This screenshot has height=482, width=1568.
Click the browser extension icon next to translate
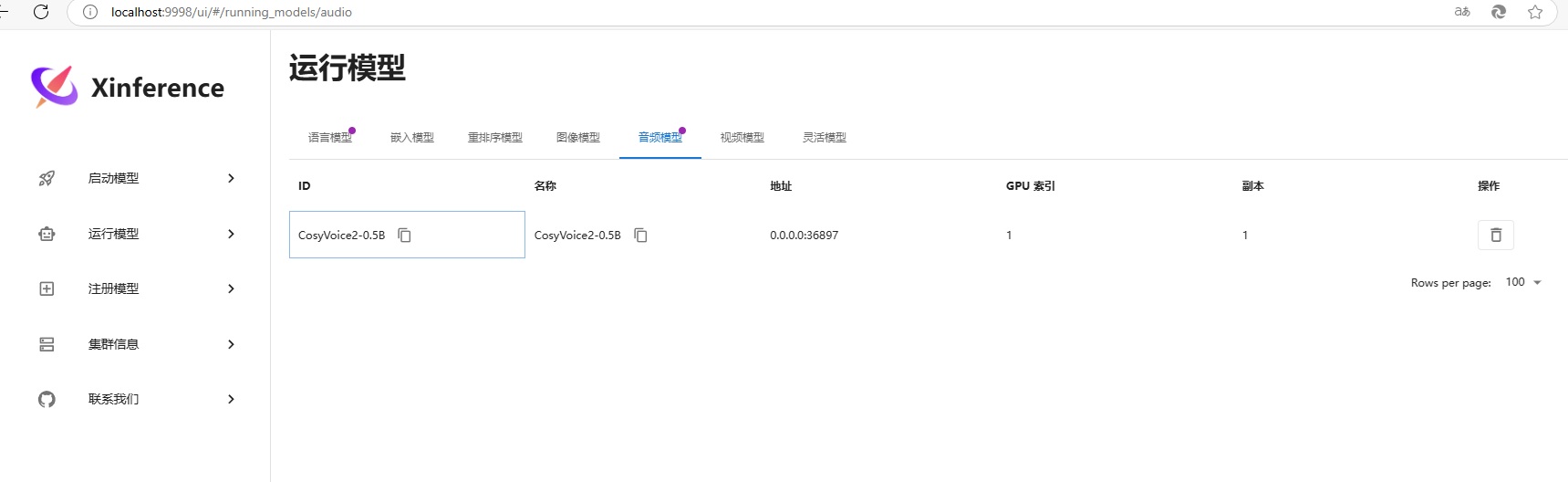coord(1499,12)
